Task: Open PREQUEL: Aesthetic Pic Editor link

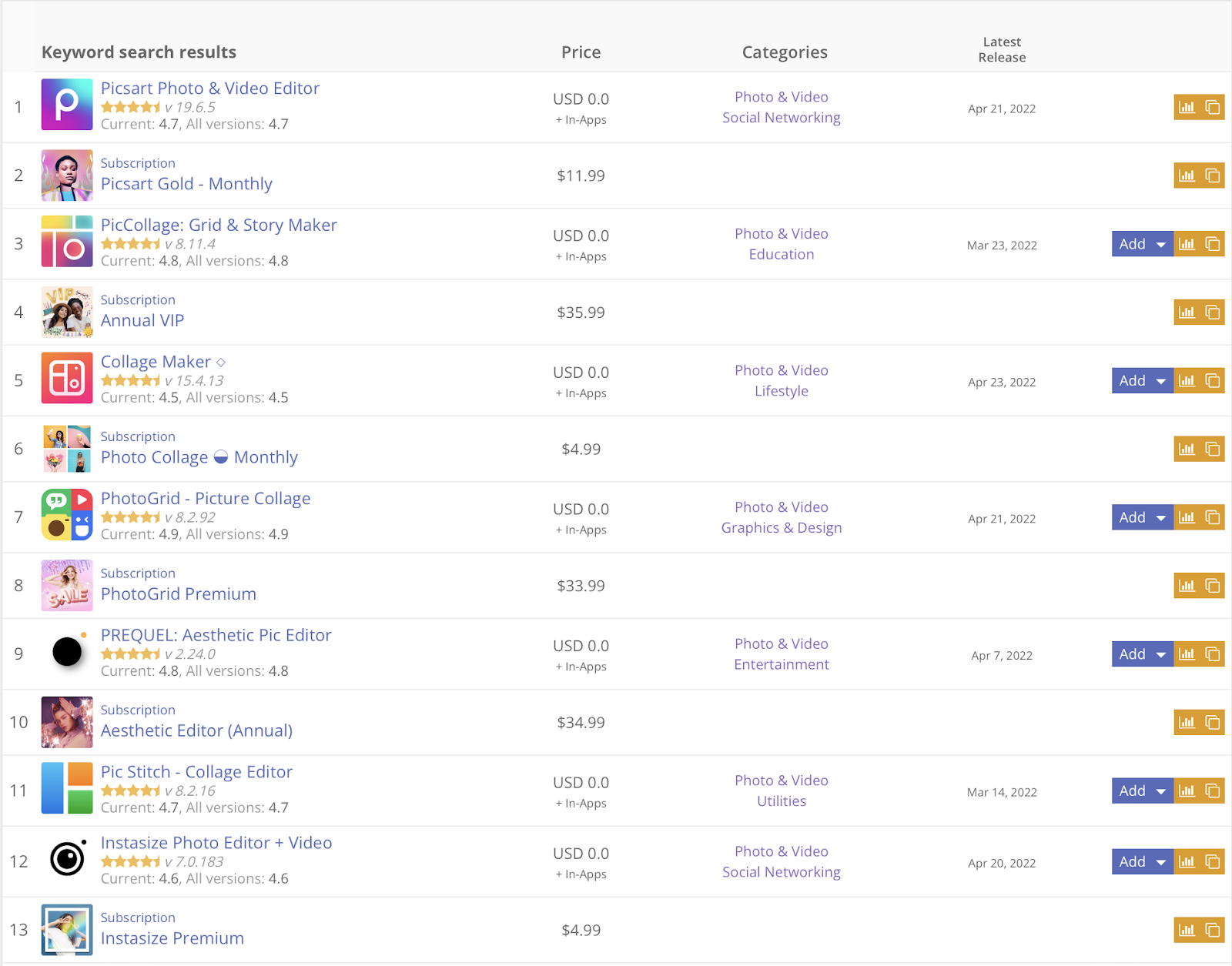Action: [216, 635]
